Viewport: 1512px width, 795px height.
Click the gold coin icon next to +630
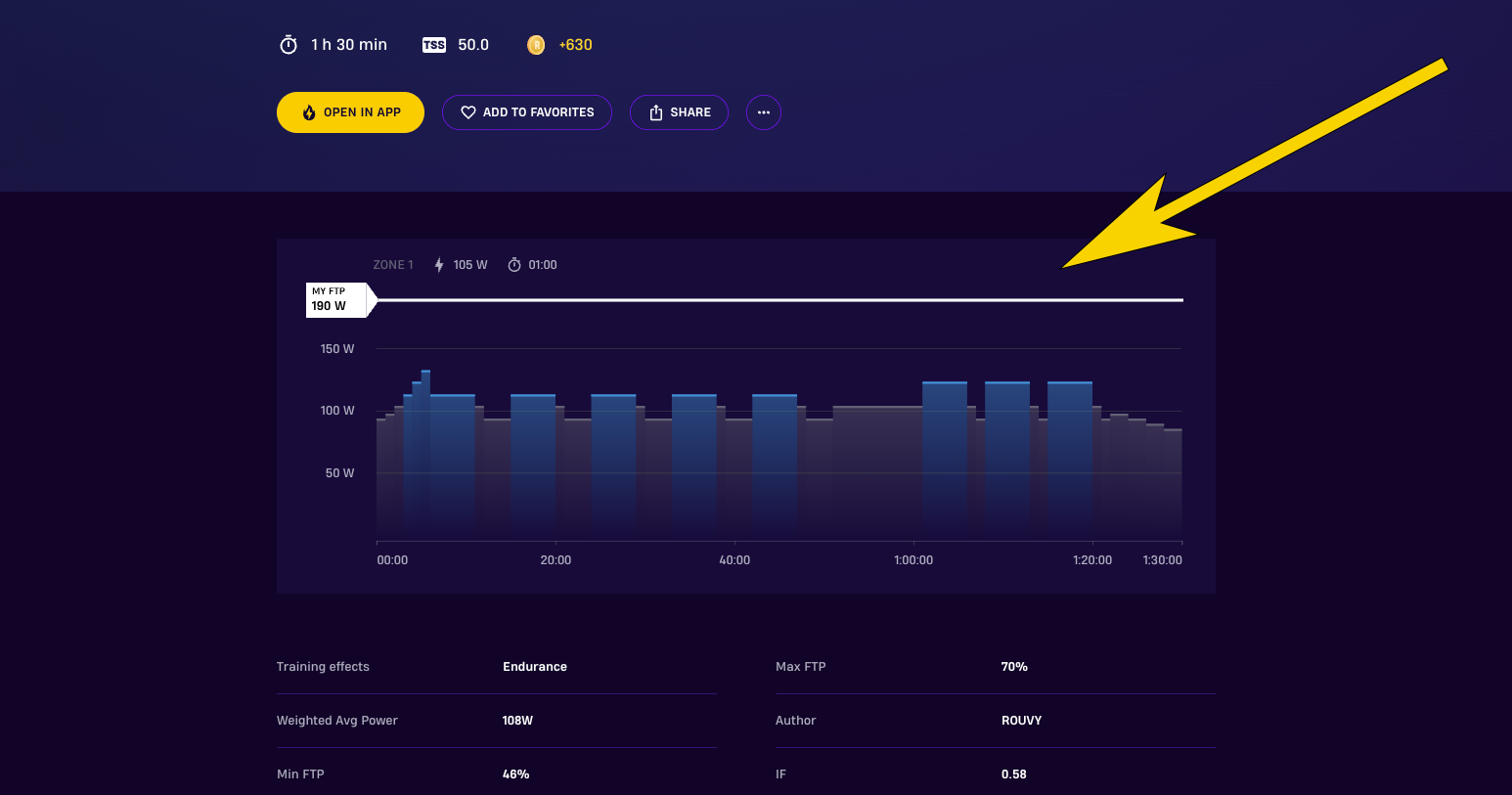pyautogui.click(x=536, y=45)
